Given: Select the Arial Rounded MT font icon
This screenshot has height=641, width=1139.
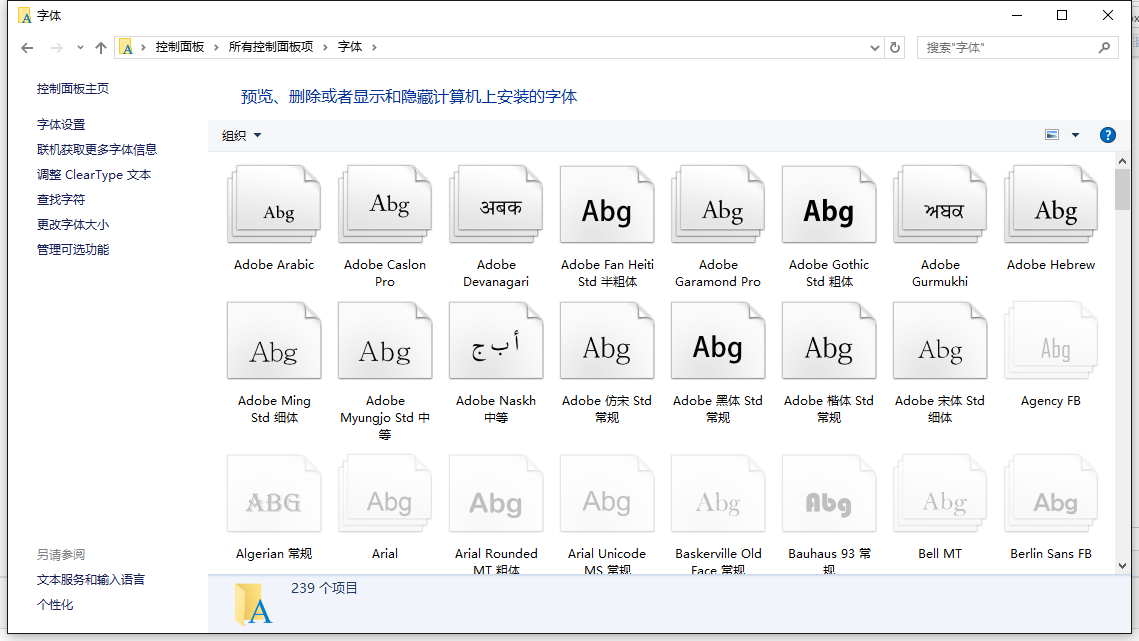Looking at the screenshot, I should pos(496,493).
